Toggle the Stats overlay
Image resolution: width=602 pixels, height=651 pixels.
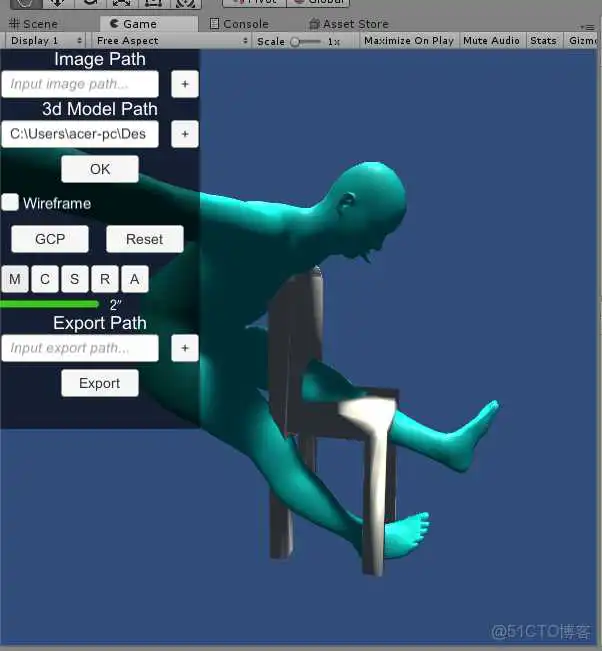[543, 41]
